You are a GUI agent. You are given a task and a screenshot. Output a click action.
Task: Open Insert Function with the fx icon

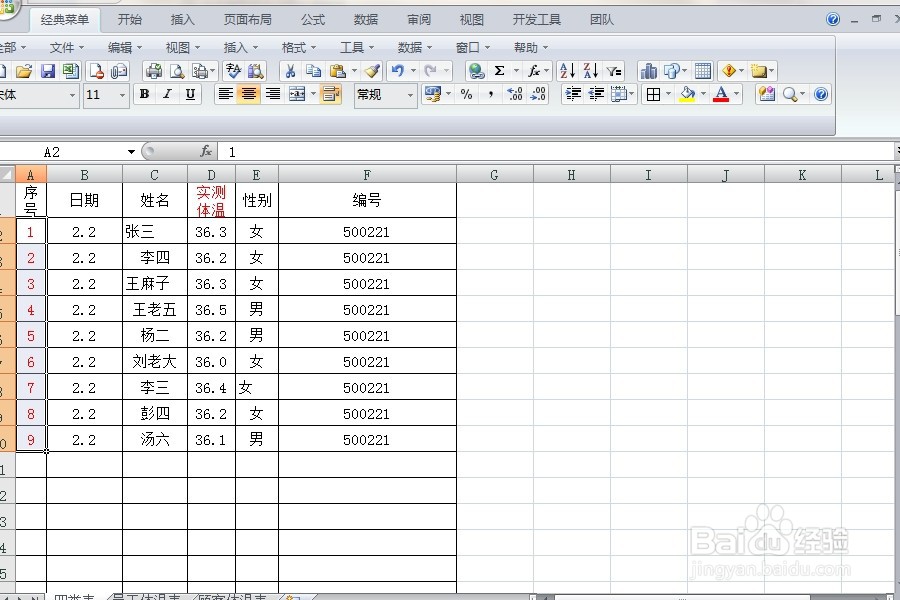click(x=532, y=70)
